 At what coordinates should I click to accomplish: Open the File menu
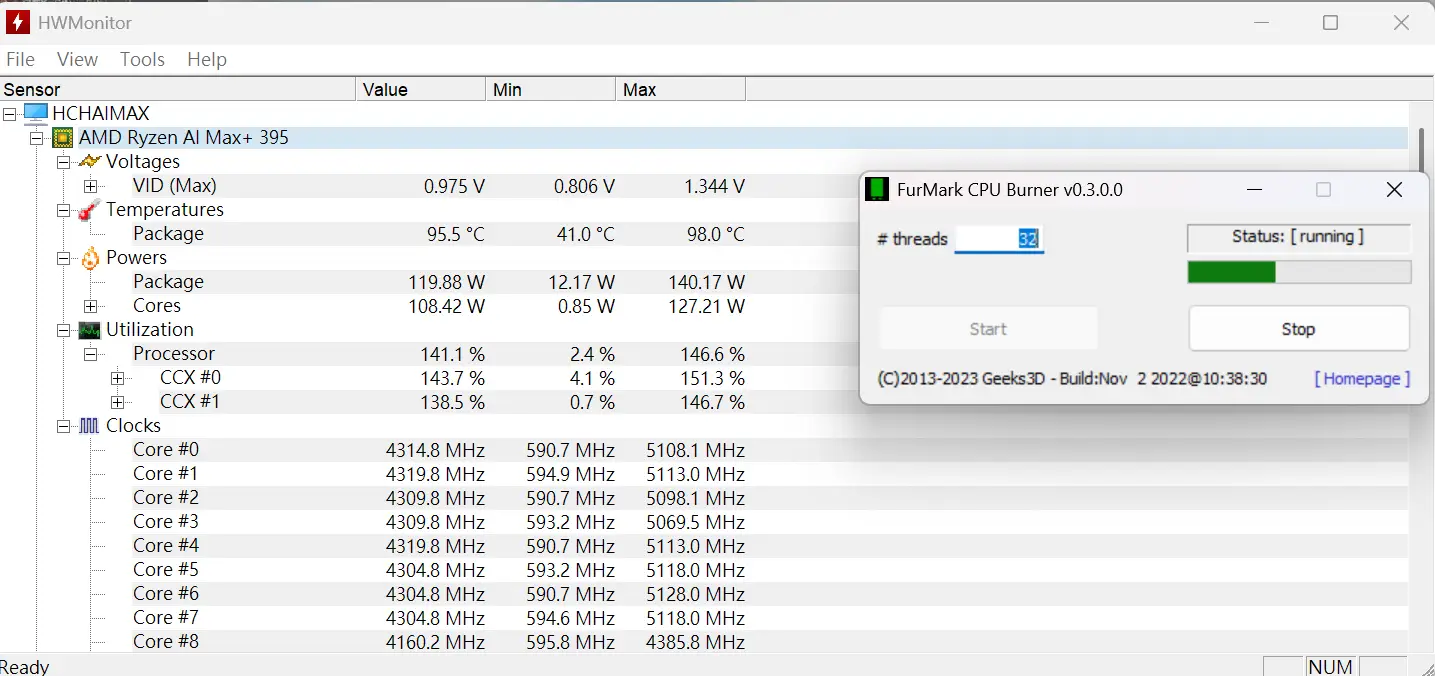tap(20, 59)
